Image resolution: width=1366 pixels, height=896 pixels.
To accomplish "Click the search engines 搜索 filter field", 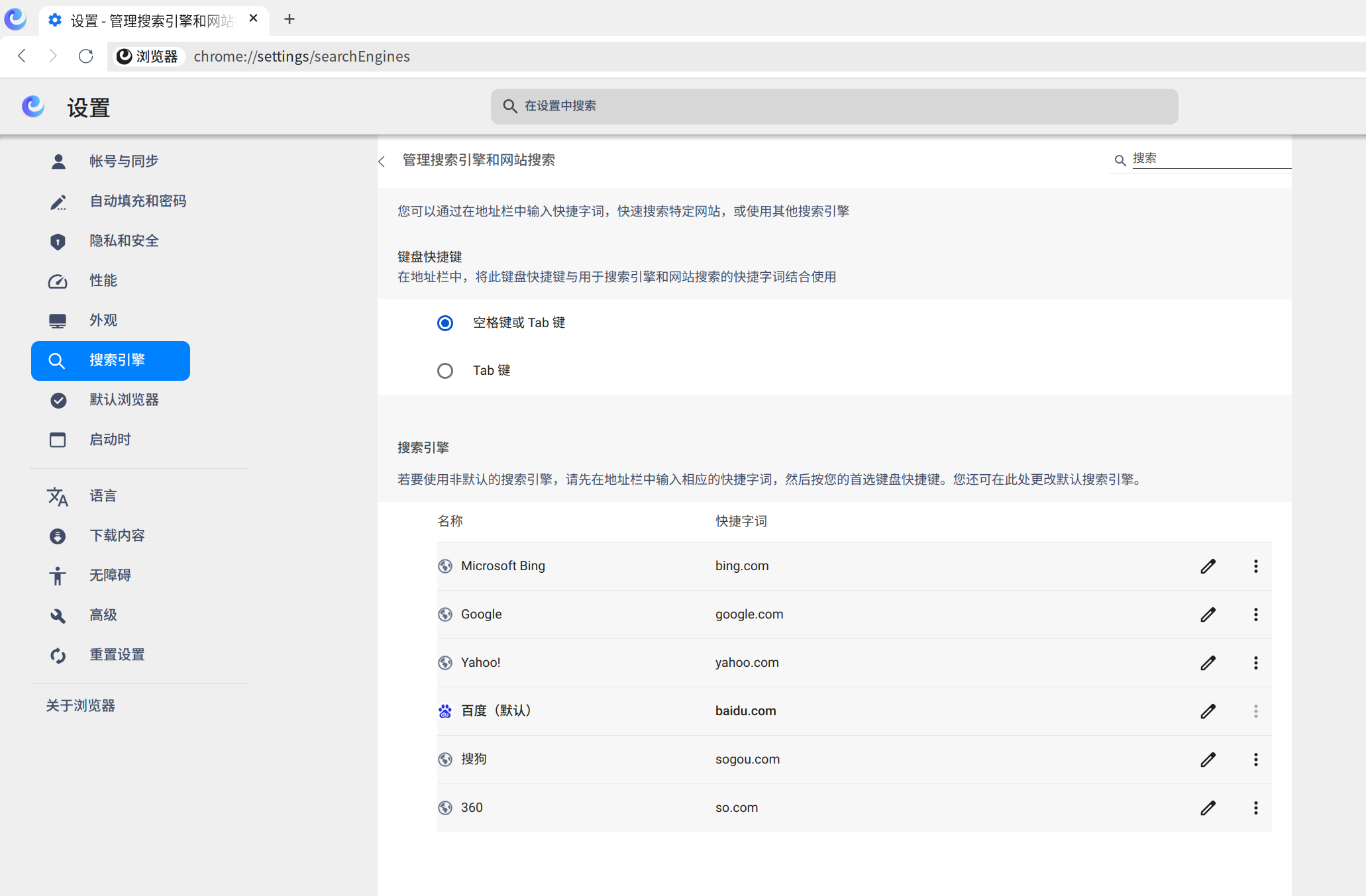I will pyautogui.click(x=1211, y=159).
